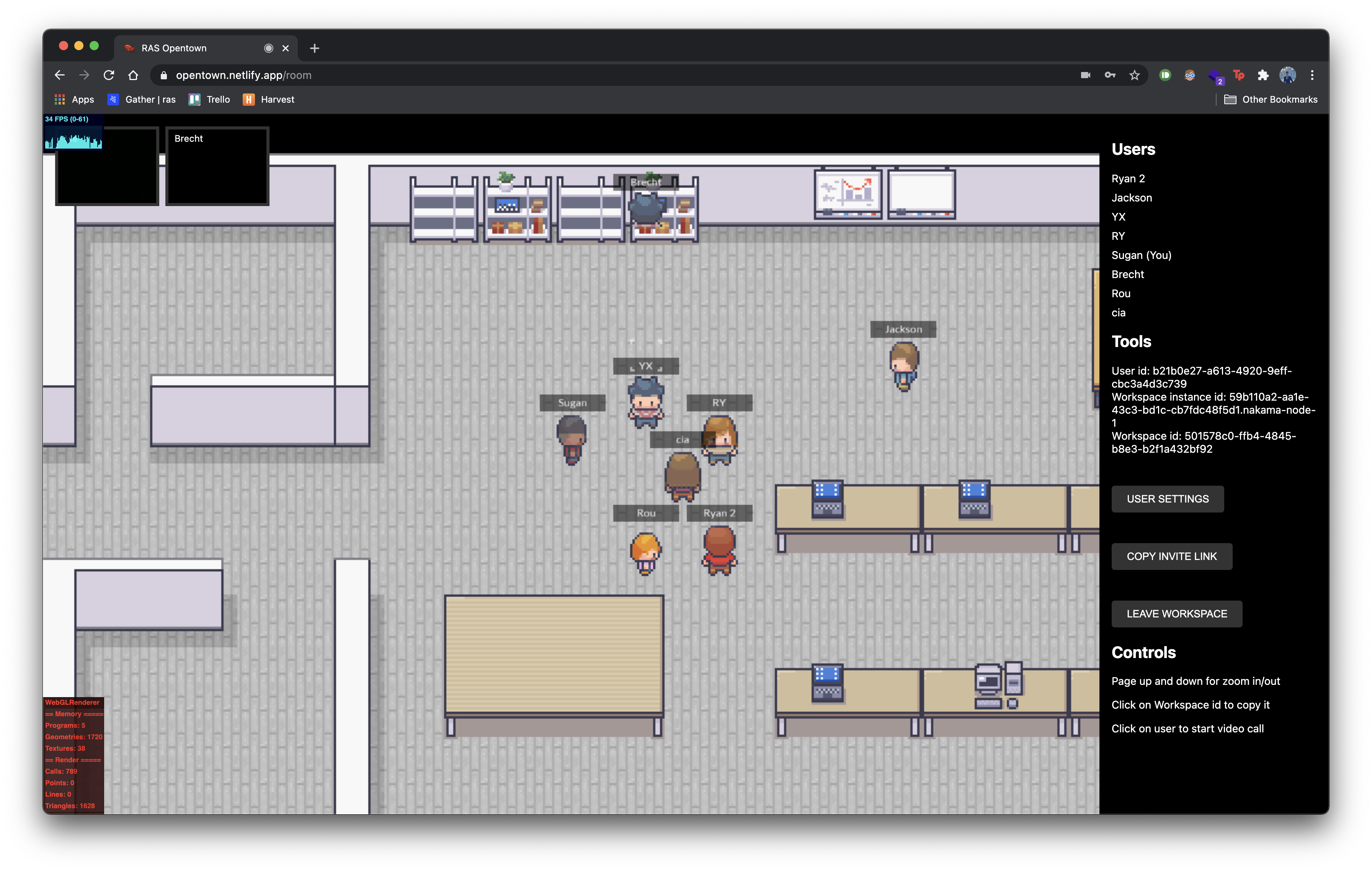Screen dimensions: 1372x871
Task: Click the password key icon
Action: (x=1110, y=75)
